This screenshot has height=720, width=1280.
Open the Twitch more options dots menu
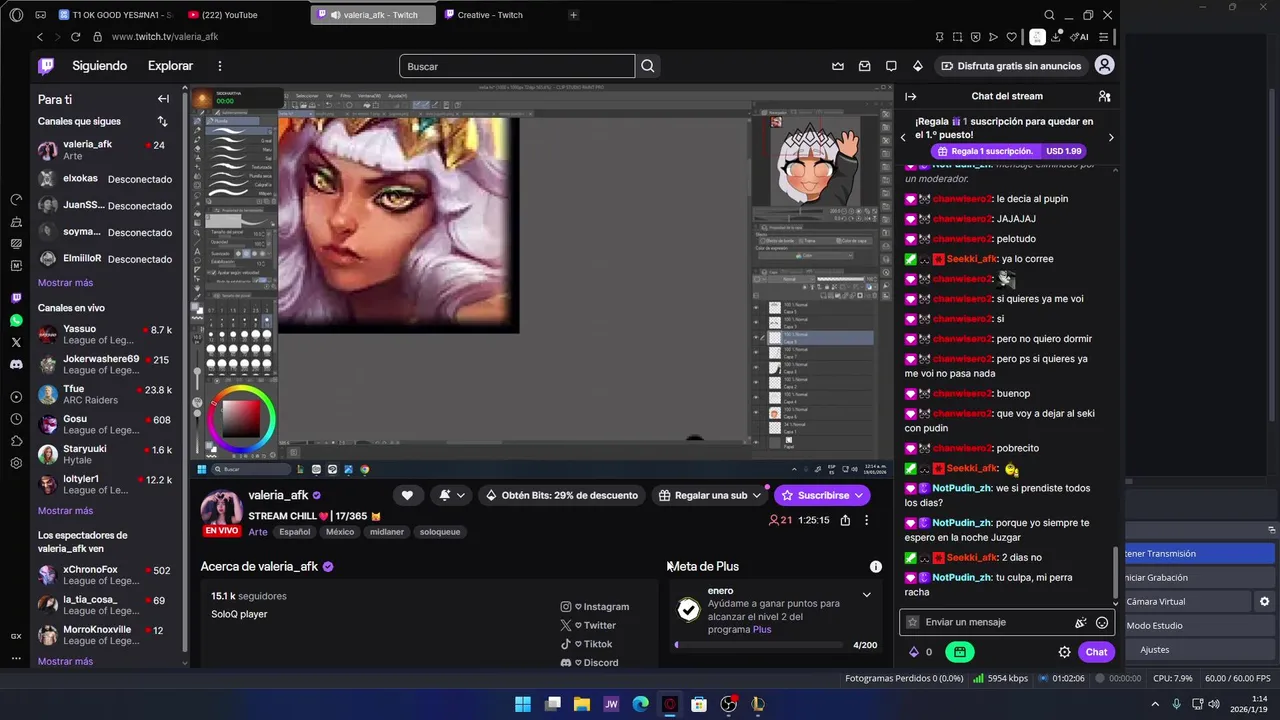click(x=220, y=66)
